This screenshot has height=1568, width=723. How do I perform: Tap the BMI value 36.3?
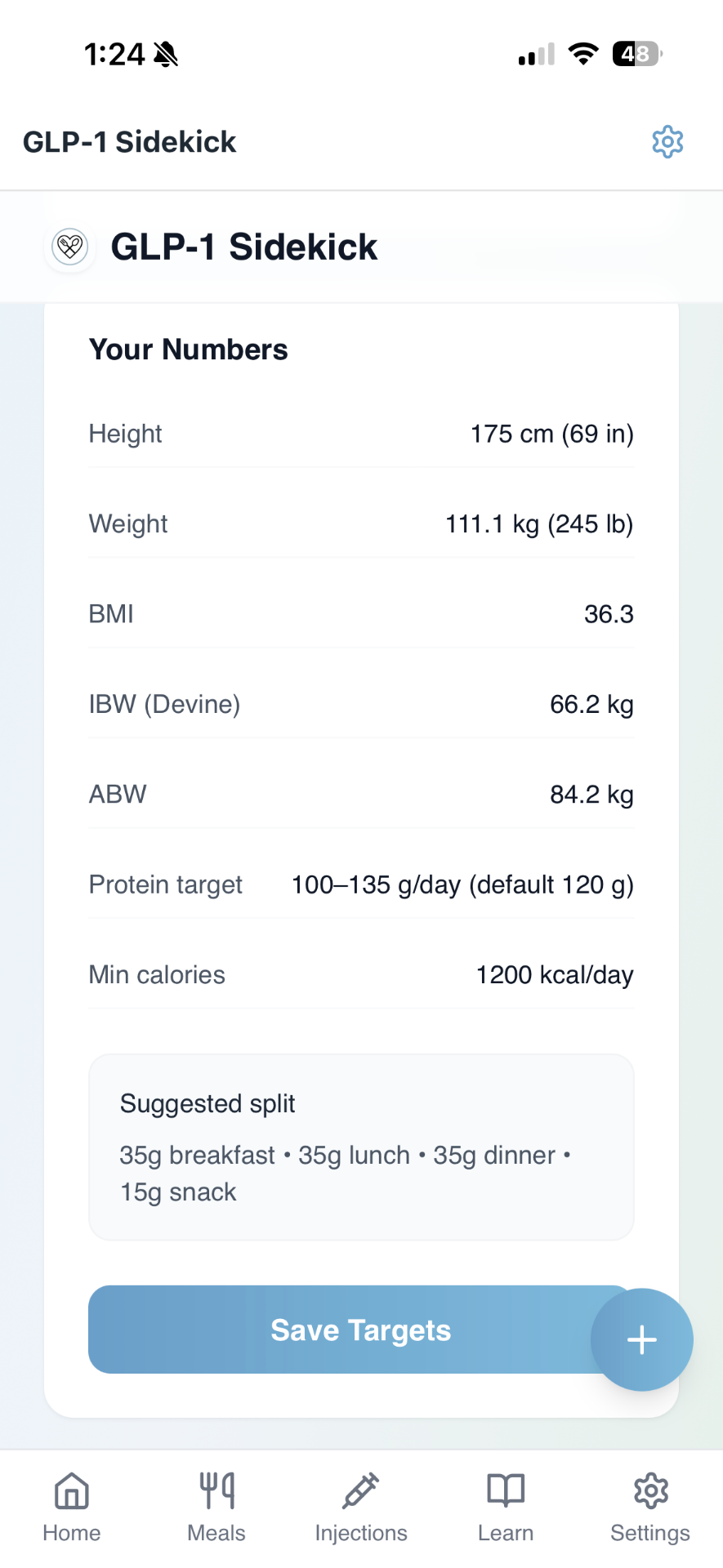click(x=609, y=614)
